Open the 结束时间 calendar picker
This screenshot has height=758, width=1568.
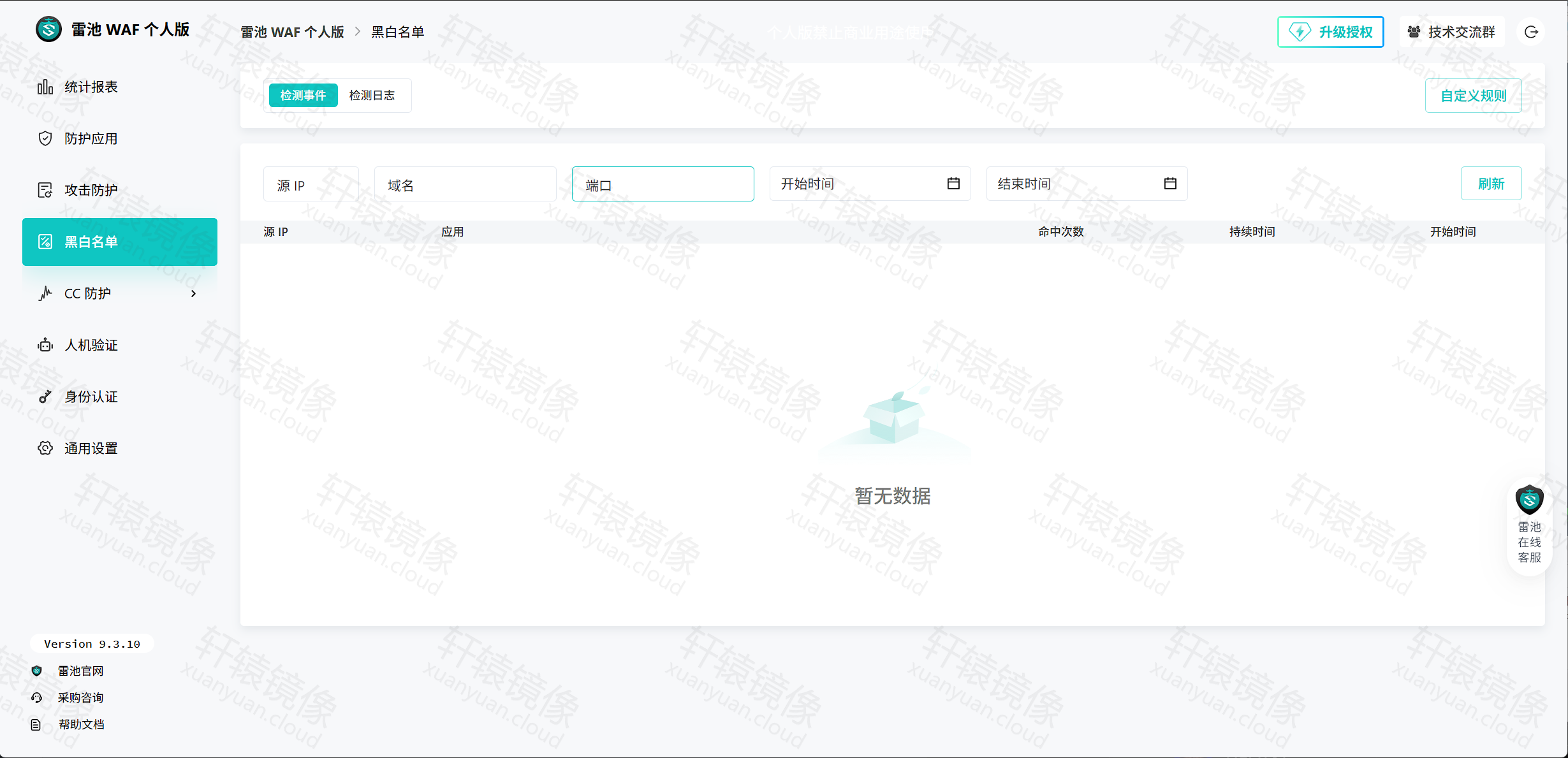coord(1170,184)
